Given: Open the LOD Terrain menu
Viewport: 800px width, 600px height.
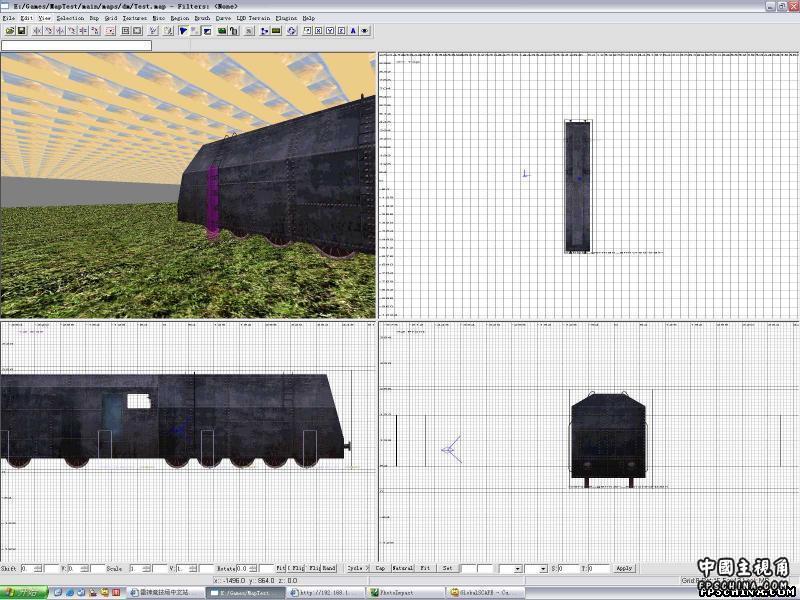Looking at the screenshot, I should tap(253, 18).
